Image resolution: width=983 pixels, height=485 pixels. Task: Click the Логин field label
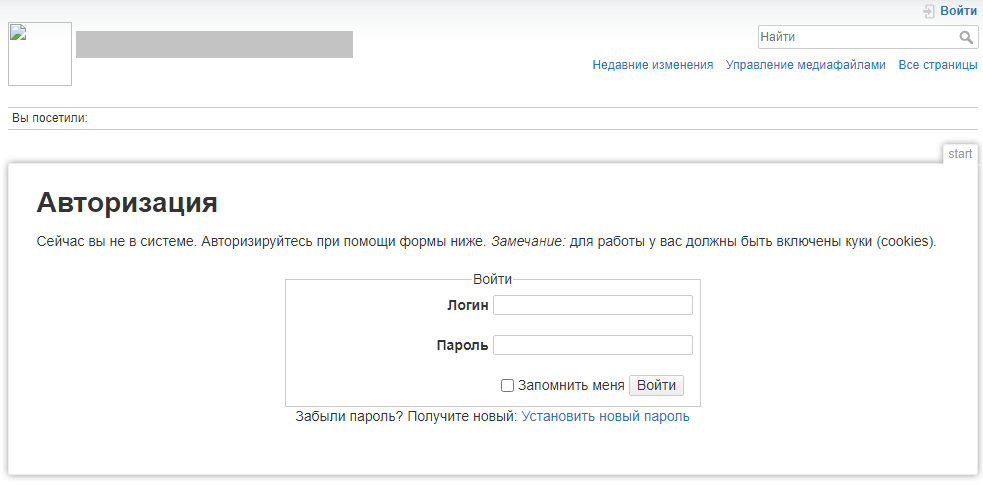coord(467,306)
